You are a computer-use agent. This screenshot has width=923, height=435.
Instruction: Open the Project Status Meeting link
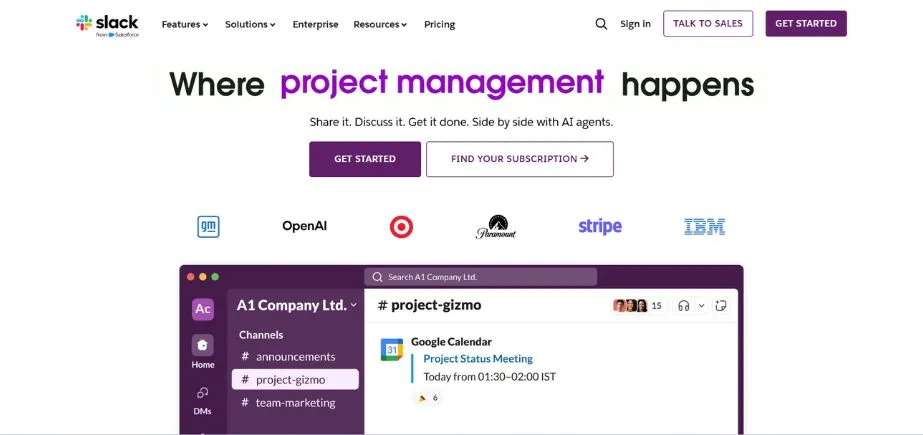click(x=478, y=358)
